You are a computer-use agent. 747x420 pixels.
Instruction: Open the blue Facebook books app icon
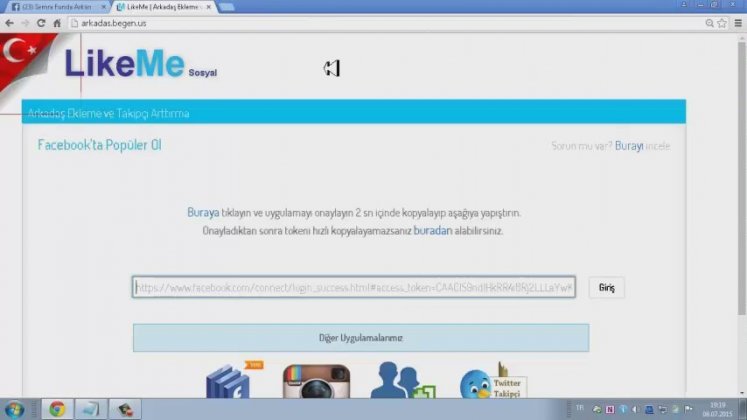(229, 381)
